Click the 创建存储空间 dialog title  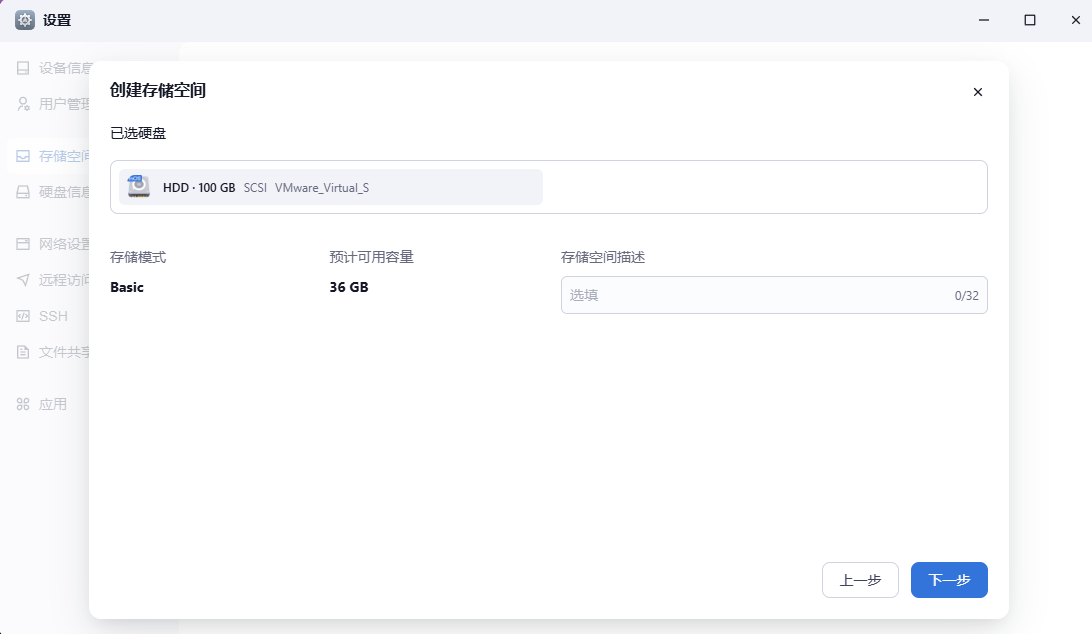click(158, 91)
